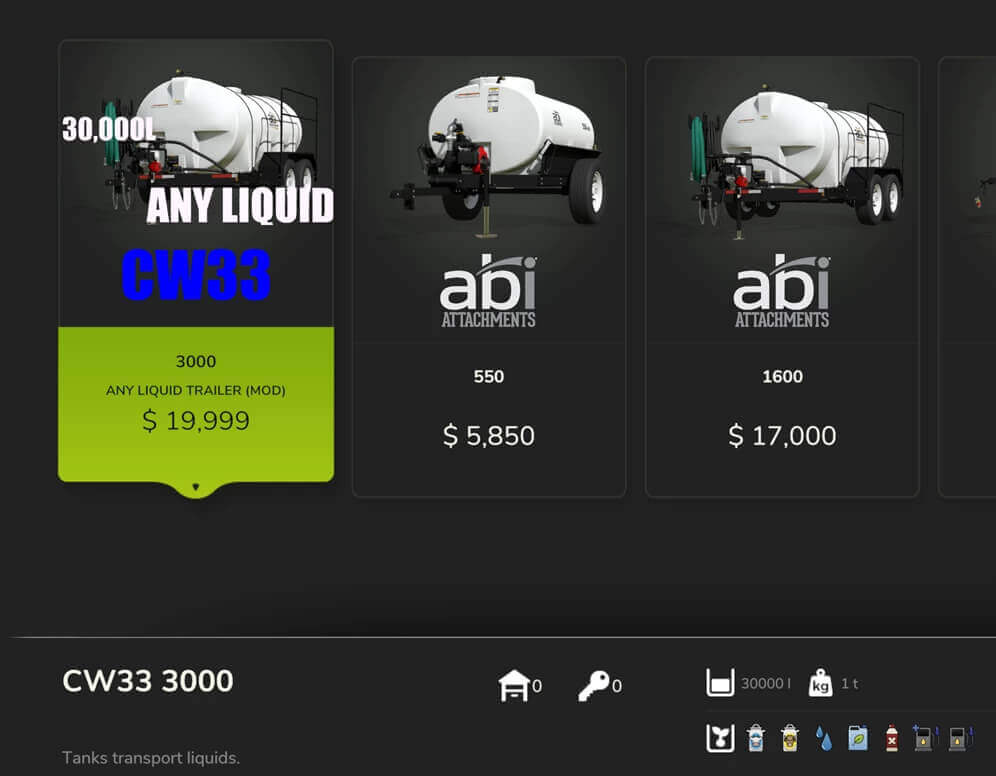Expand the arrow below the green selected card

click(196, 487)
